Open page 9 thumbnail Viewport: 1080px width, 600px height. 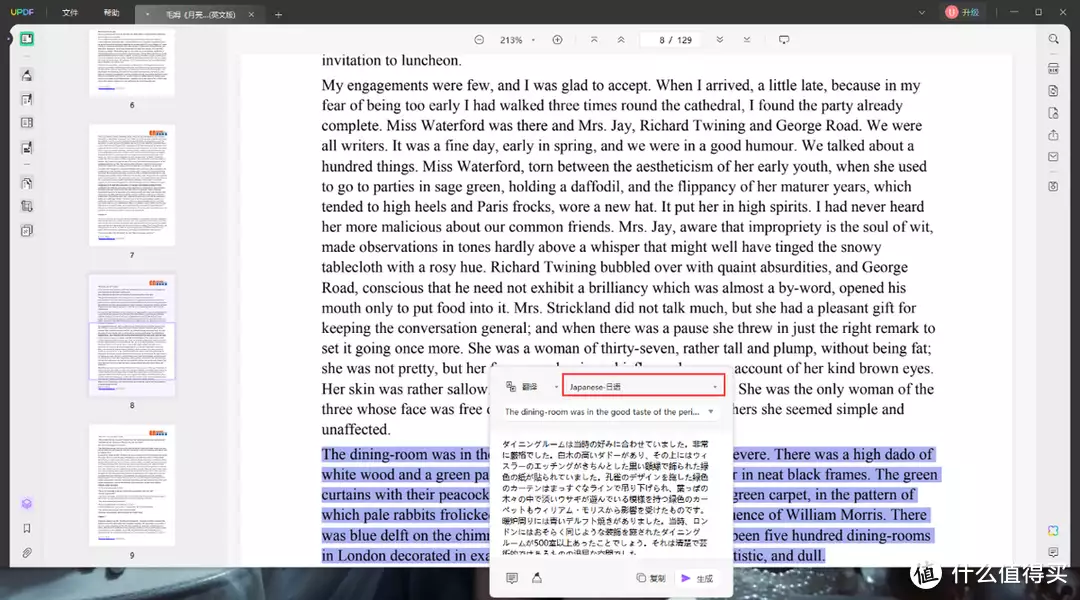coord(132,485)
